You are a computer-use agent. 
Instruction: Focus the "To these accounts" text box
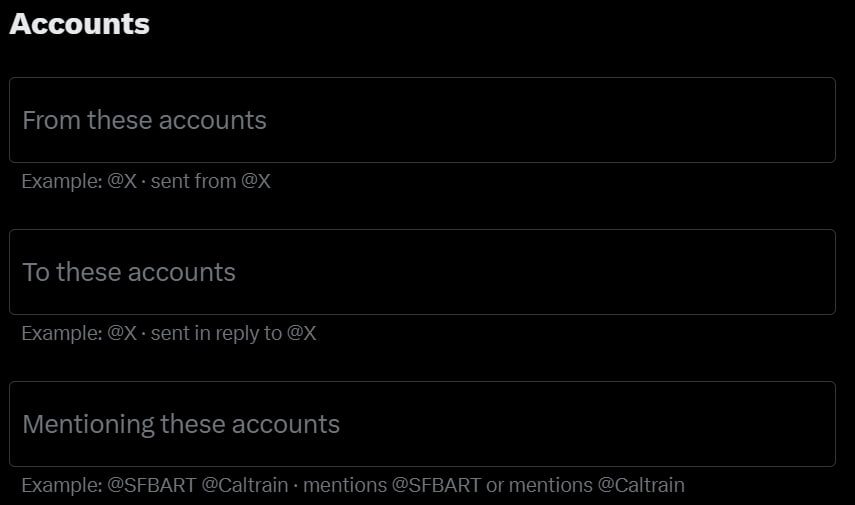coord(422,272)
